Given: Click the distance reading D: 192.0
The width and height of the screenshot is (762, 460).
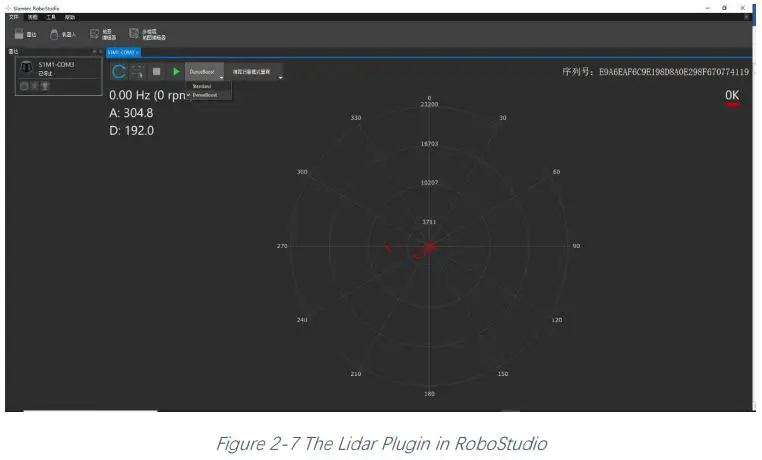Looking at the screenshot, I should click(132, 130).
